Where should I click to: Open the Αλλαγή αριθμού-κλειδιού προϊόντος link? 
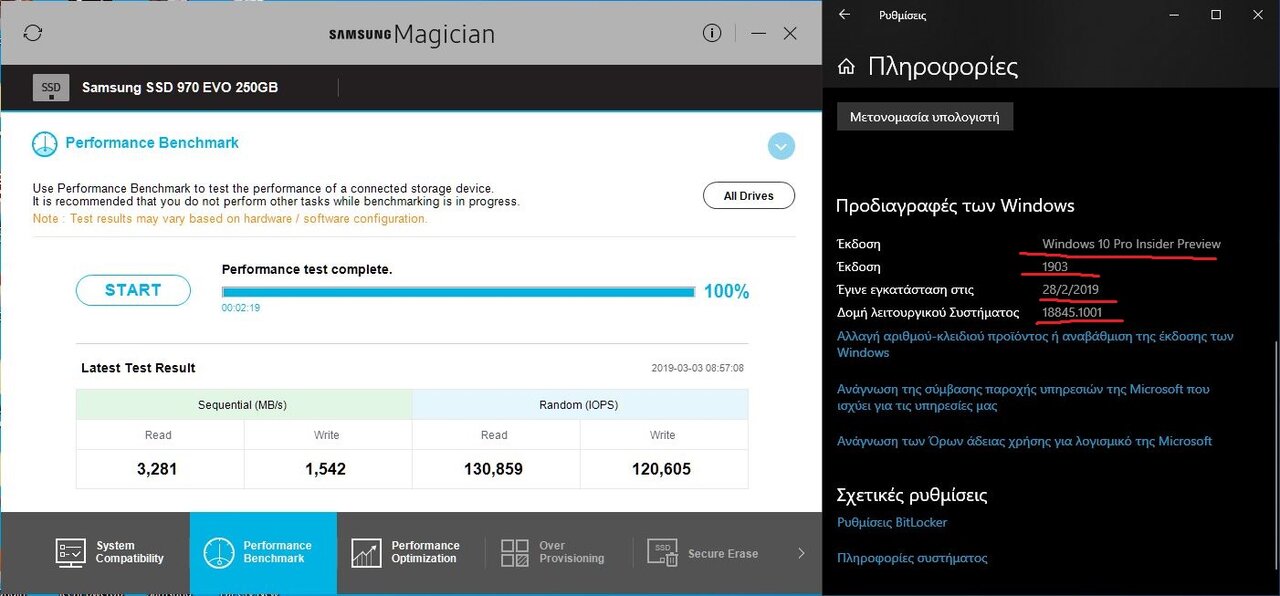(1035, 344)
